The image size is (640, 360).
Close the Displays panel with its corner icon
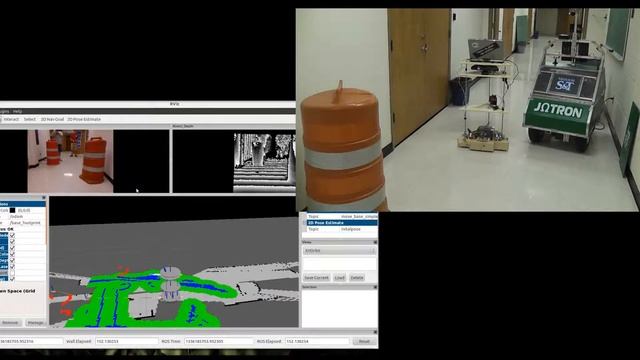(44, 198)
